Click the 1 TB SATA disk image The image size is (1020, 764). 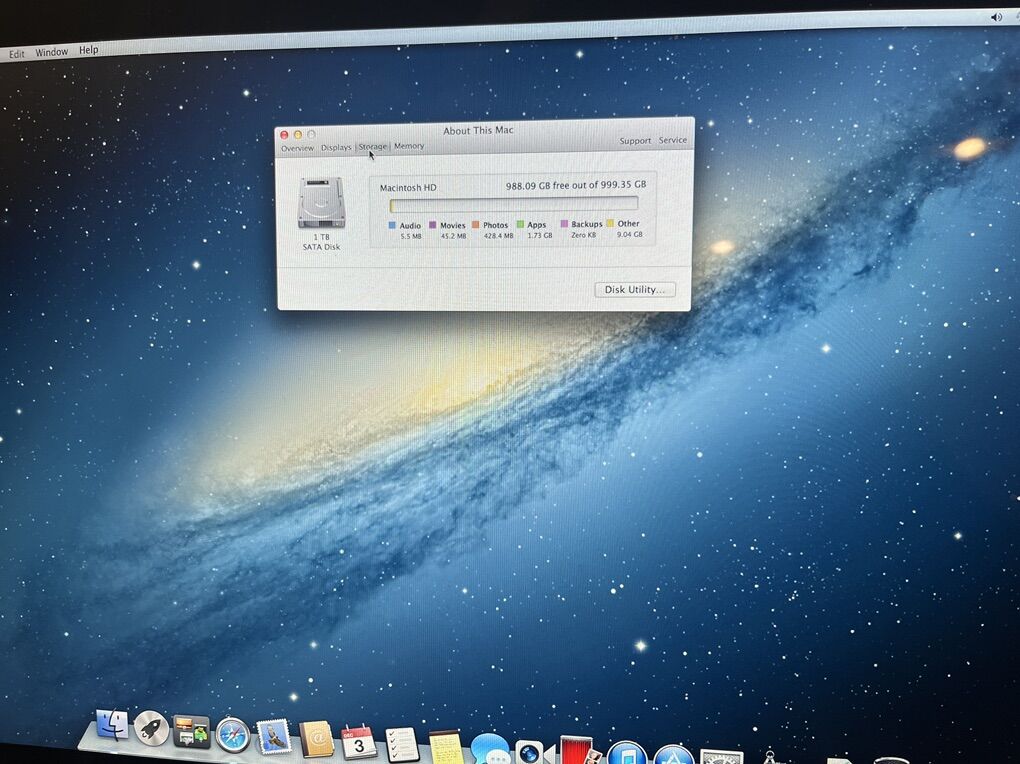[321, 203]
